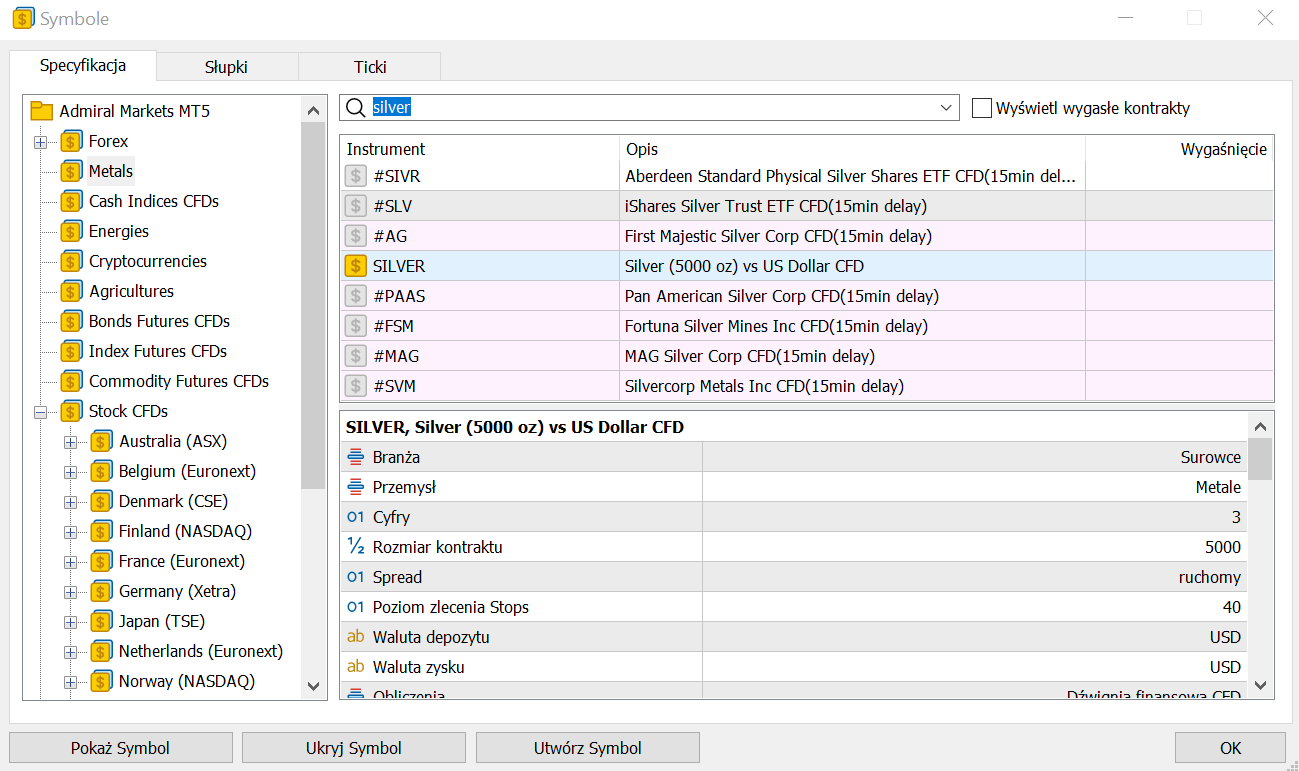Click the Metals group dollar icon
This screenshot has width=1299, height=771.
[71, 171]
